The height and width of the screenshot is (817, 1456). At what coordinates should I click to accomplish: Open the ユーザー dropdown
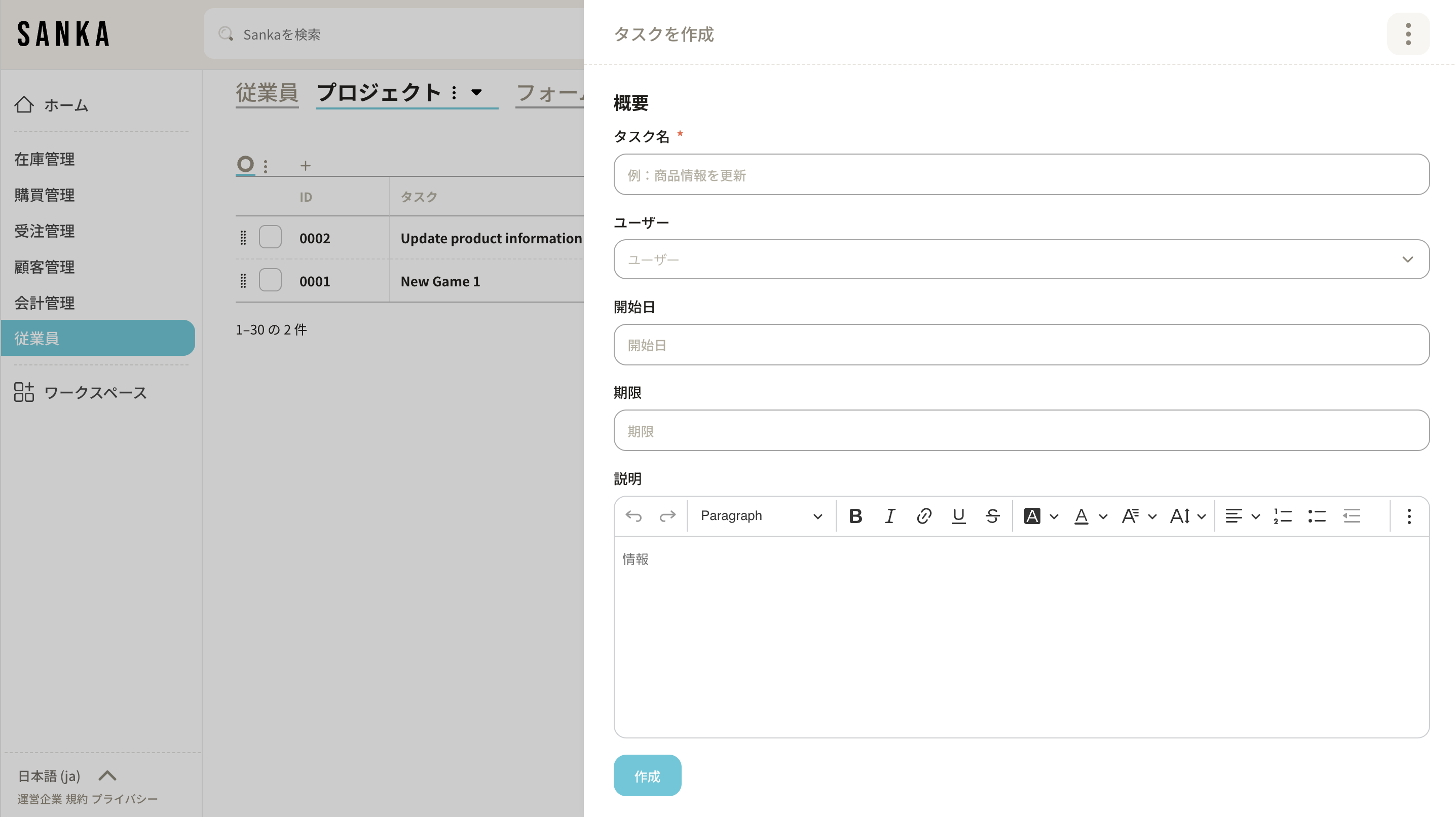tap(1021, 259)
